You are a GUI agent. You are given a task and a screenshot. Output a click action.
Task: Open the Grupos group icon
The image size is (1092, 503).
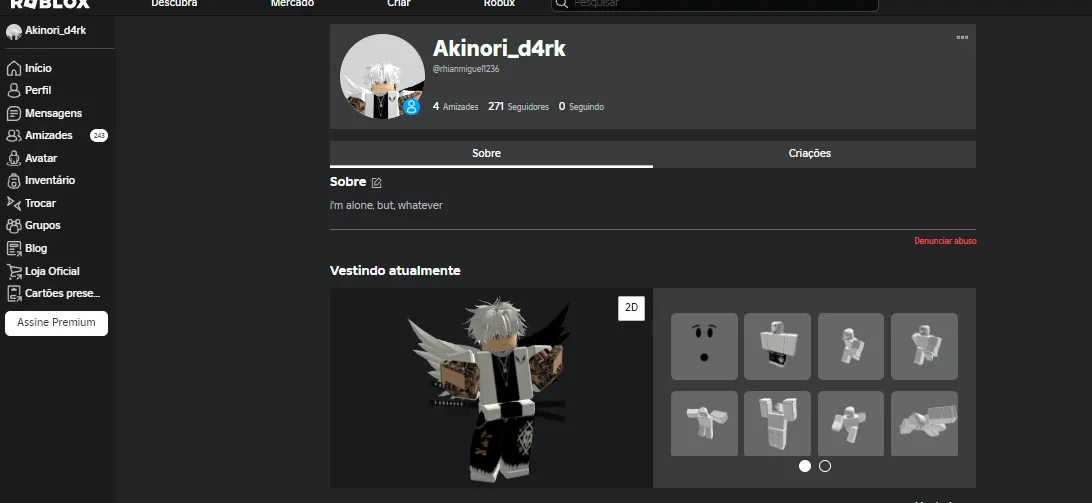[x=13, y=226]
